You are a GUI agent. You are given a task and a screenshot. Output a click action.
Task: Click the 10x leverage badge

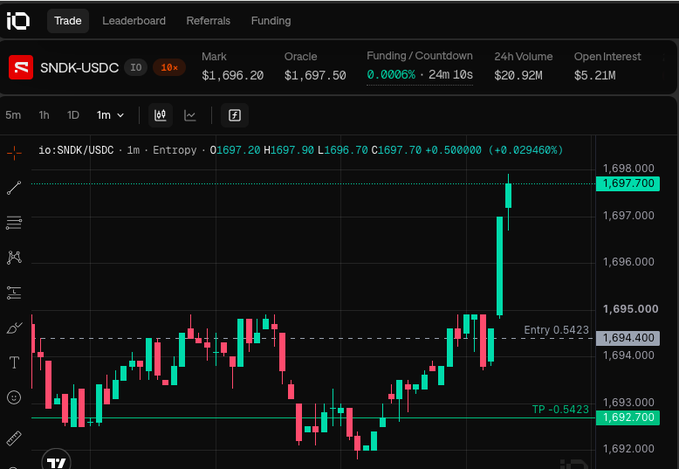169,68
